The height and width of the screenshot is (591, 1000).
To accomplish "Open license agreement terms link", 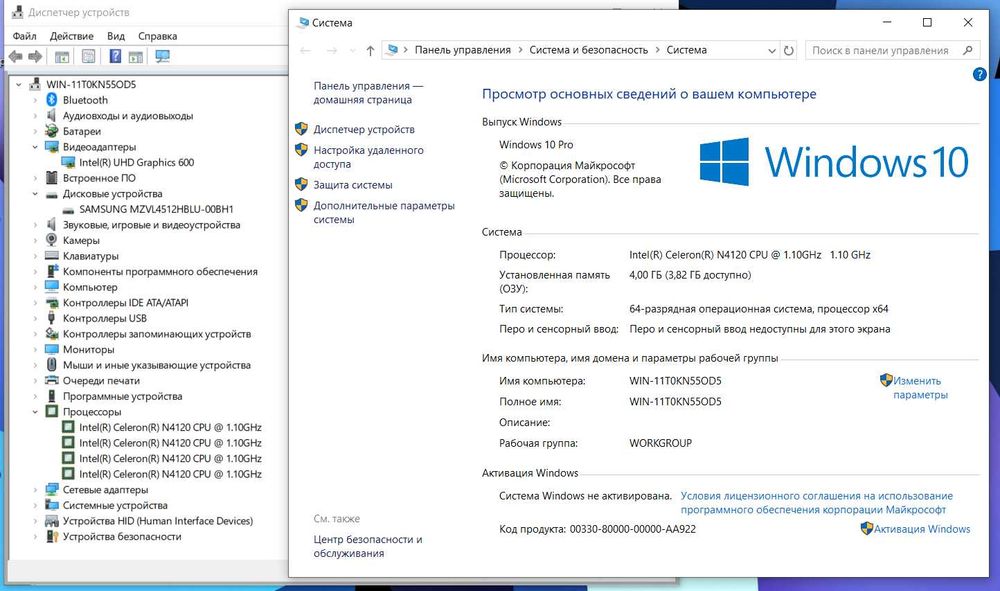I will pyautogui.click(x=816, y=502).
